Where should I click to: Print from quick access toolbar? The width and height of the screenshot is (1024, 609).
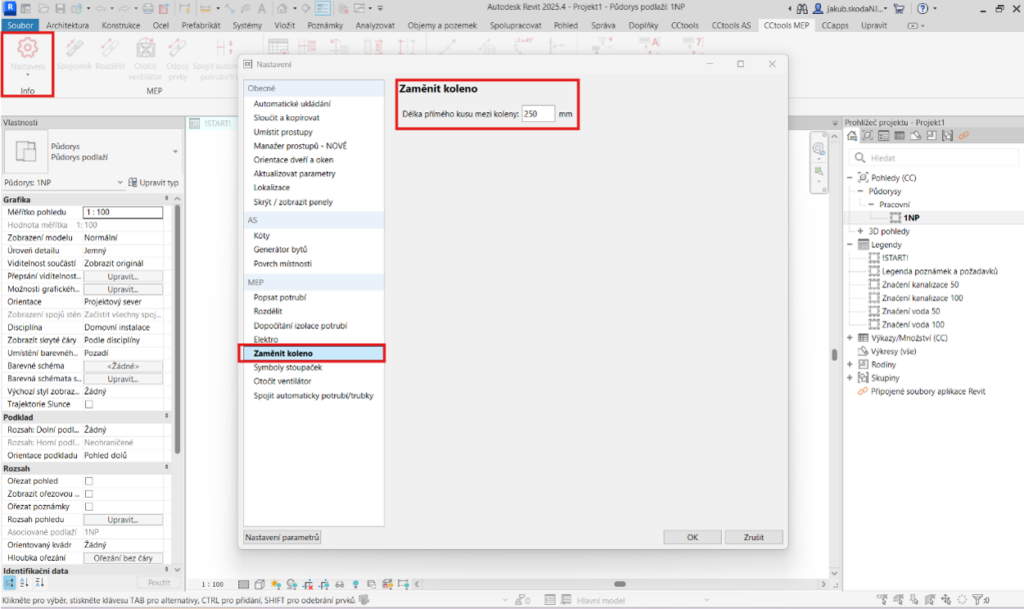click(148, 8)
